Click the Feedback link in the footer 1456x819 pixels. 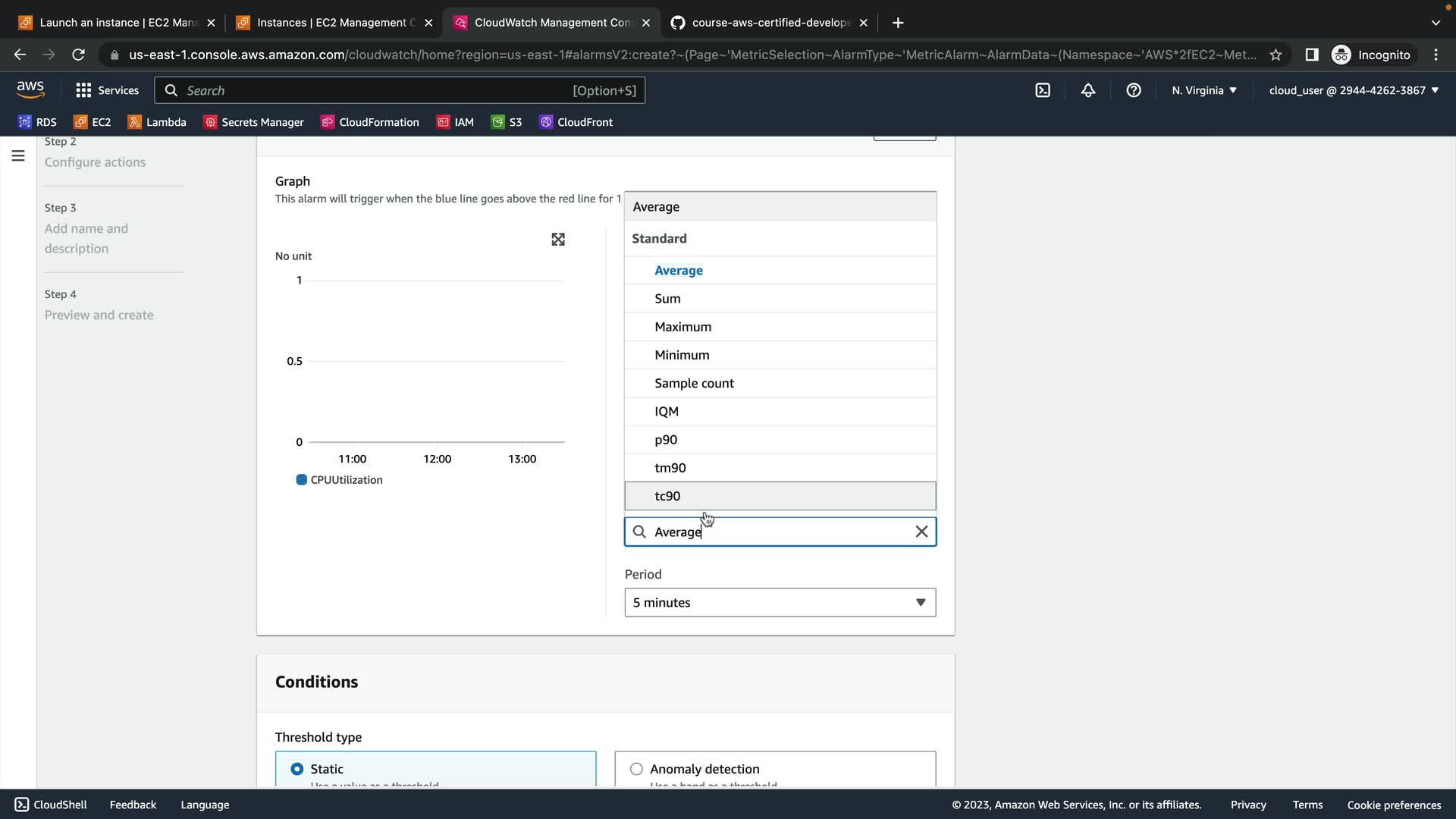133,805
